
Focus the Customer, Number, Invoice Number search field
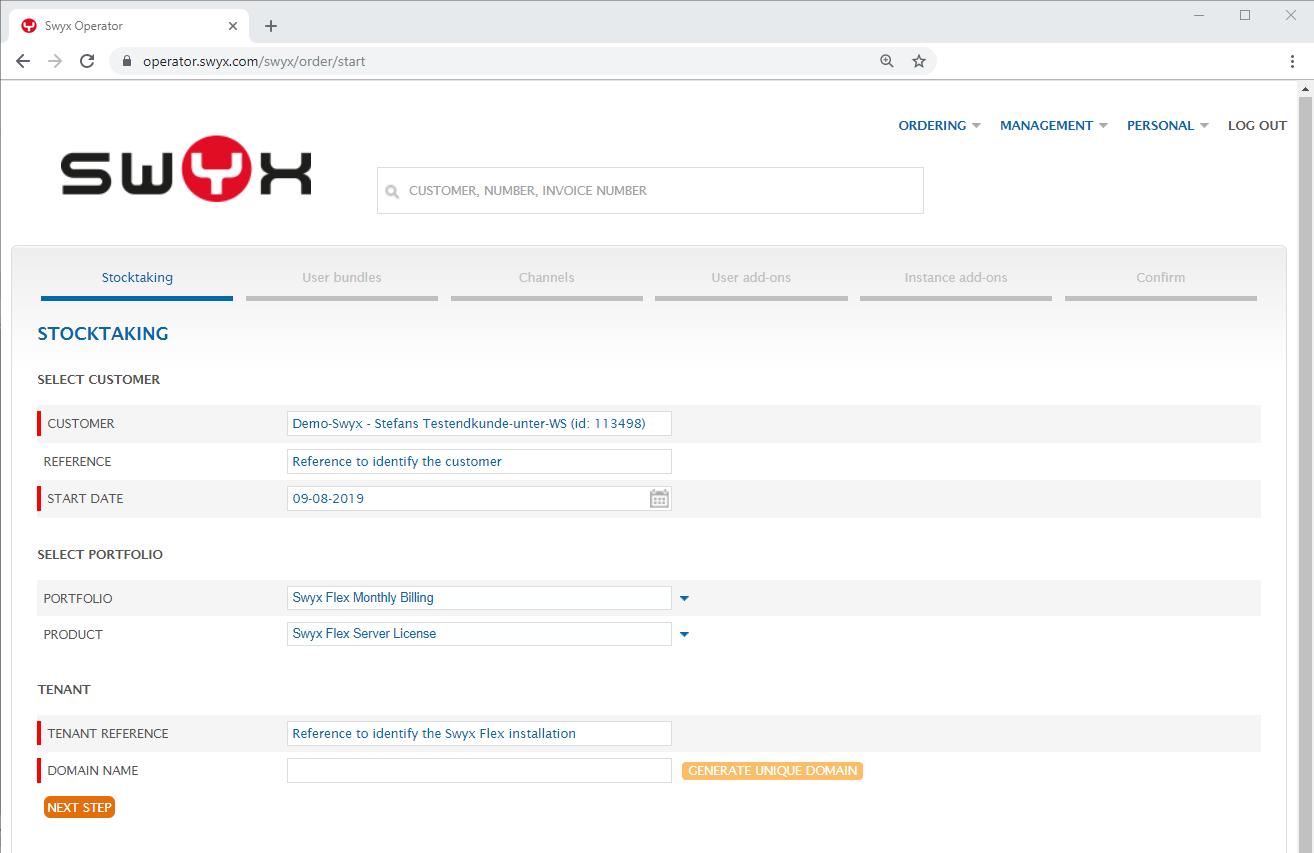tap(650, 190)
